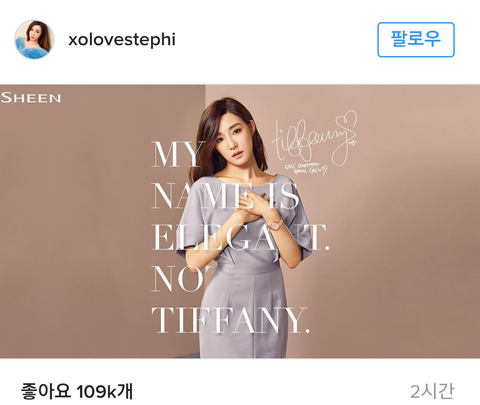Click the 2시간 post timestamp
480x405 pixels.
point(432,391)
